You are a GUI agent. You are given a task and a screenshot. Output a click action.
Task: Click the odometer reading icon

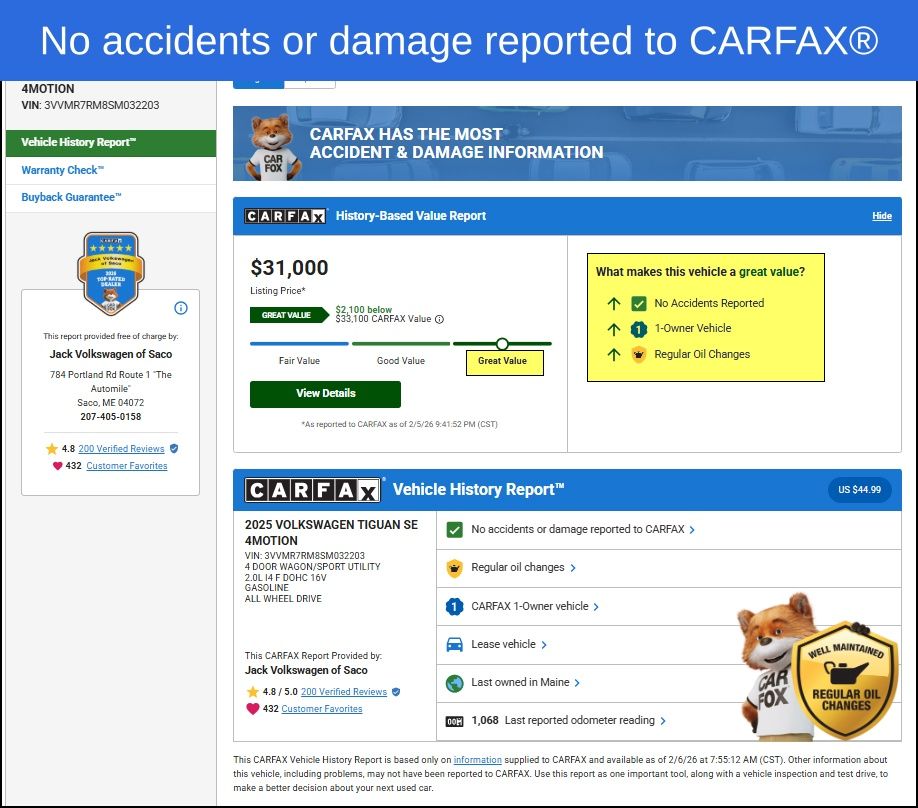point(454,721)
